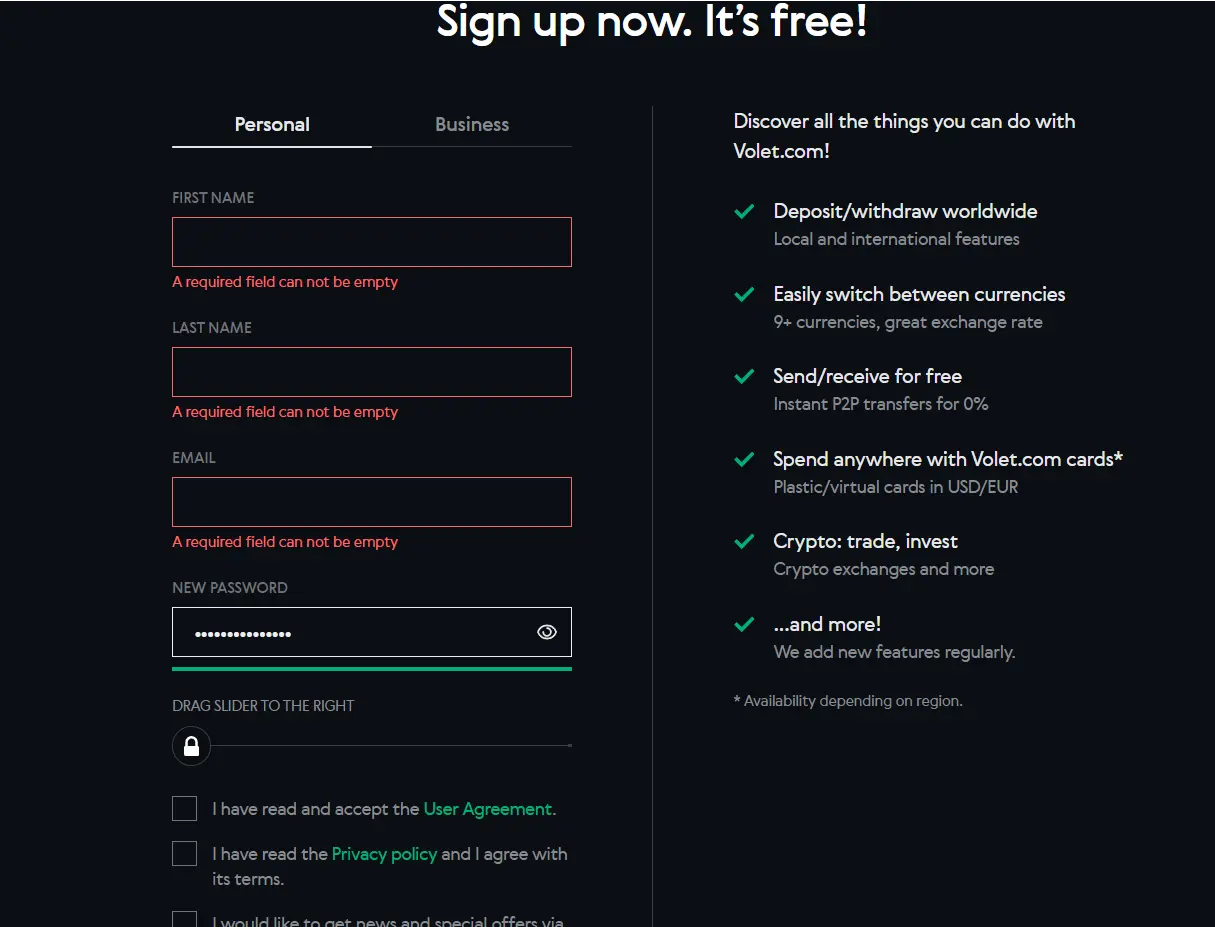
Task: Click checkmark next to Easily switch between currencies
Action: (744, 295)
